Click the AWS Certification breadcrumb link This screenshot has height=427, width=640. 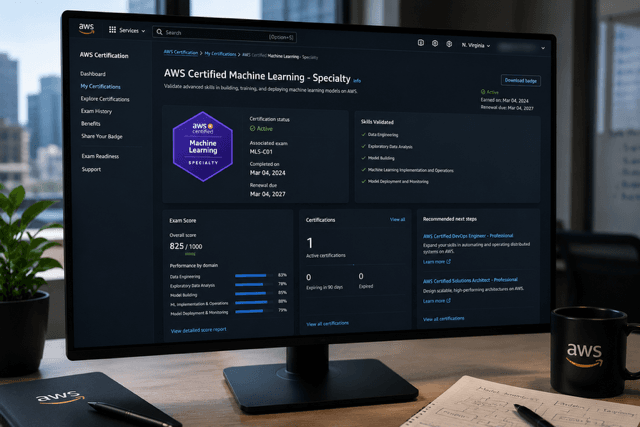[181, 52]
